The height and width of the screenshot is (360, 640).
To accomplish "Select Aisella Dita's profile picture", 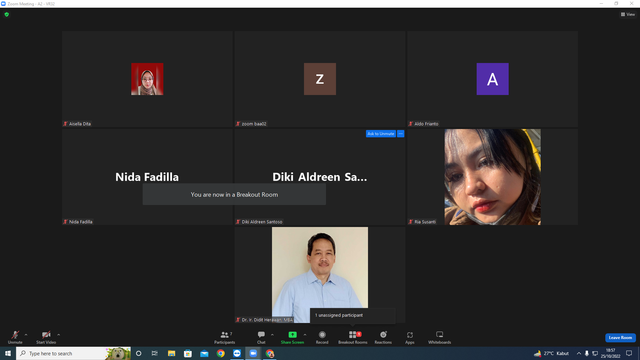I will pyautogui.click(x=147, y=79).
